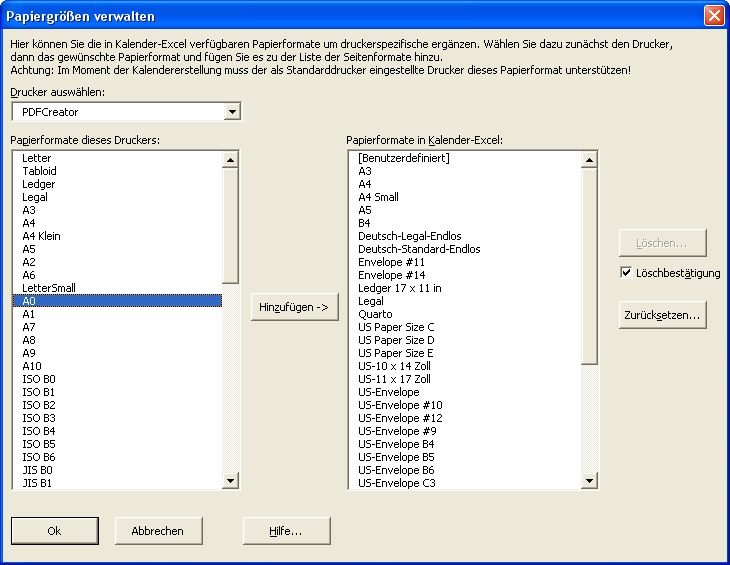The image size is (730, 565).
Task: Cancel the dialog via Abbrechen
Action: [x=158, y=531]
